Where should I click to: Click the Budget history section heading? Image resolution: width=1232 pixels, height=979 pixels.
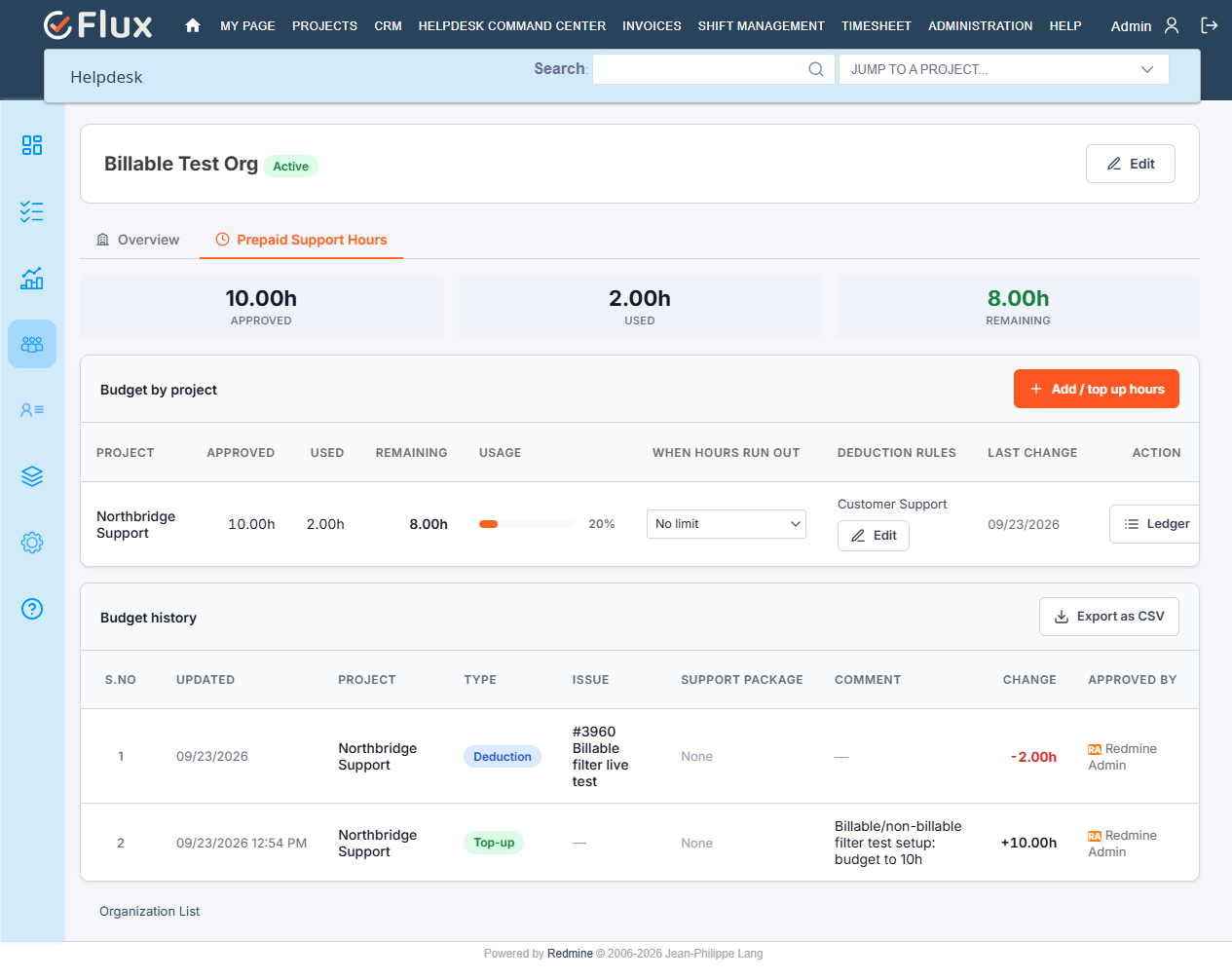tap(148, 618)
